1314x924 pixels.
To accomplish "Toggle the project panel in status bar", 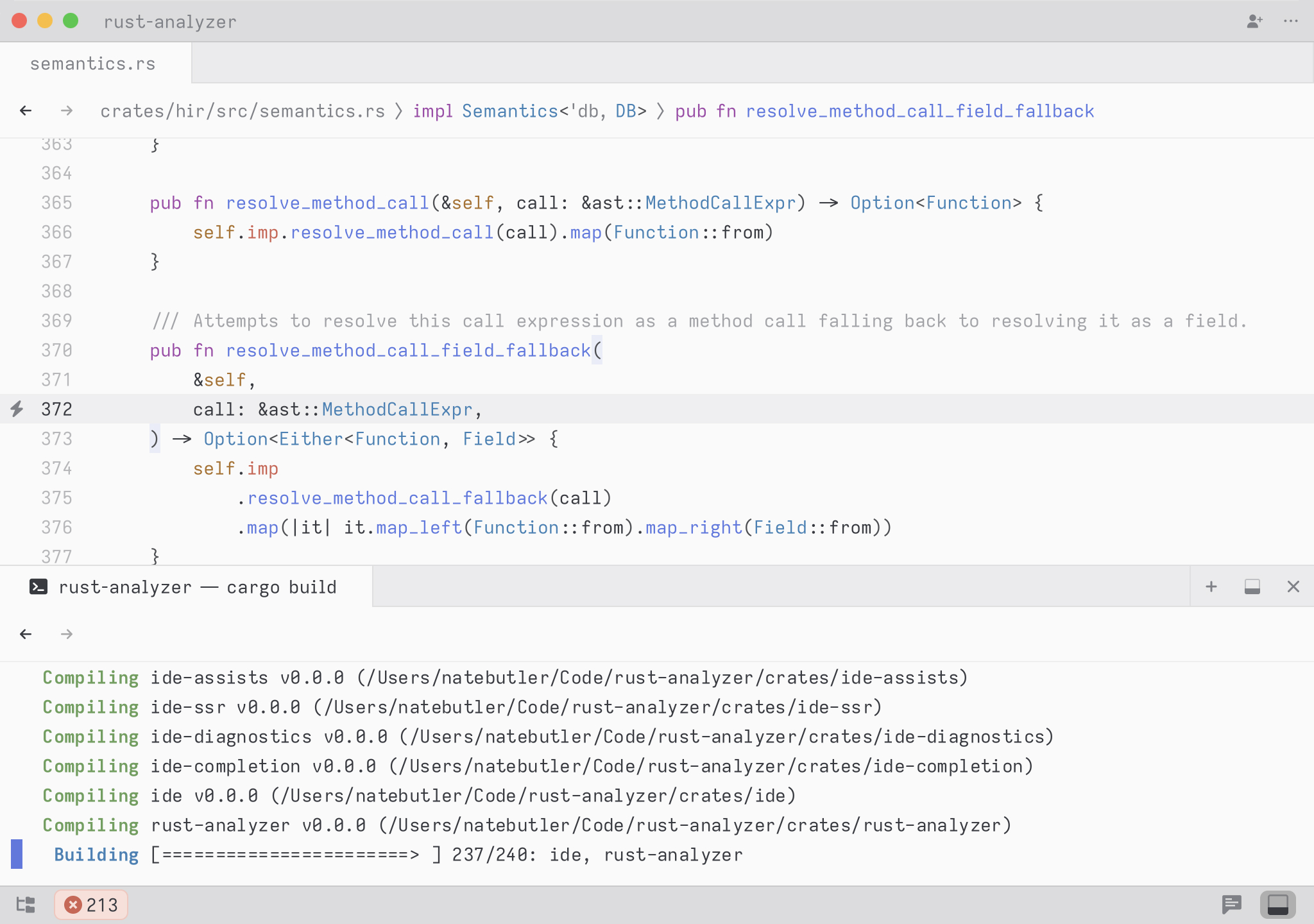I will [x=26, y=905].
